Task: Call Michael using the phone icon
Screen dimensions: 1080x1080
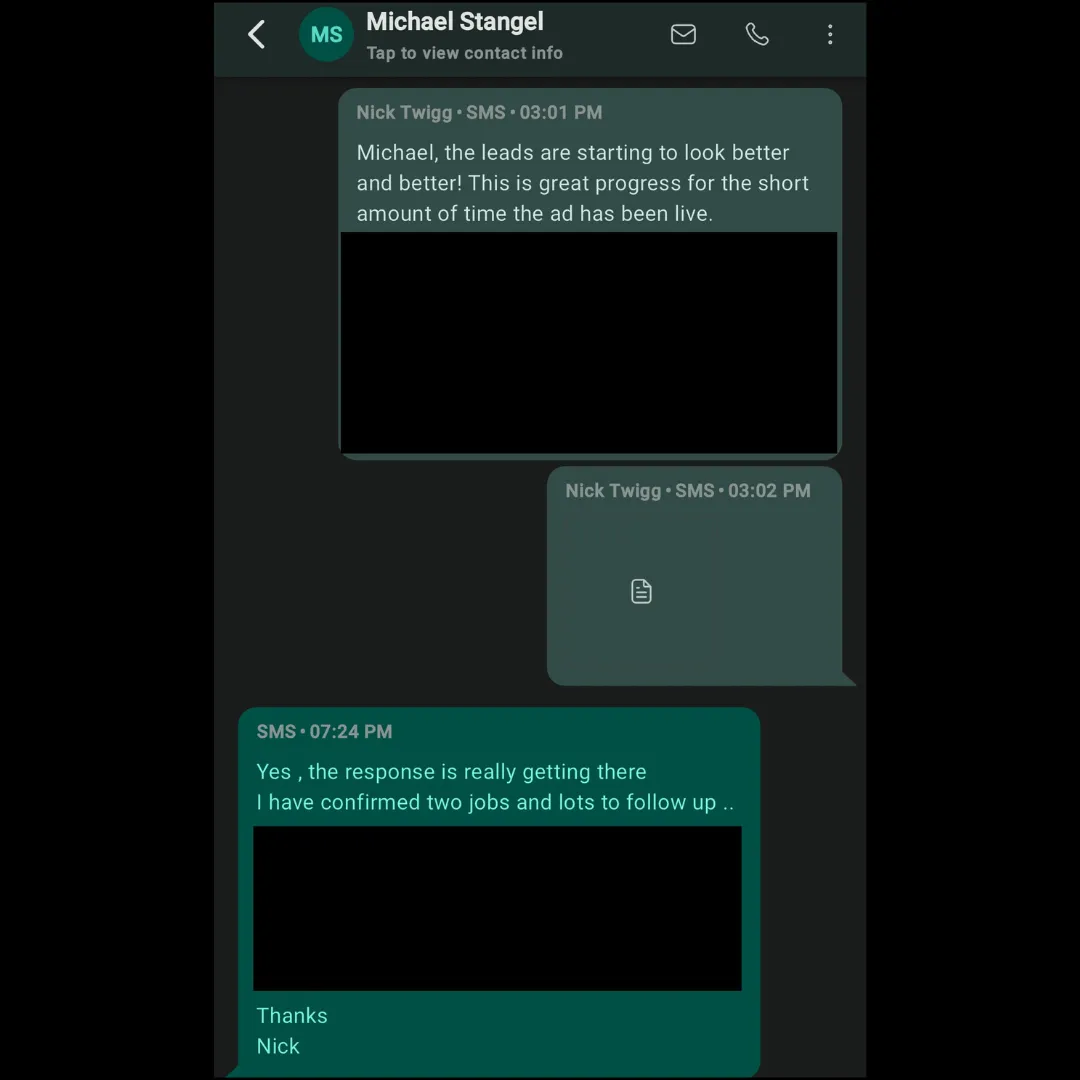Action: pyautogui.click(x=757, y=34)
